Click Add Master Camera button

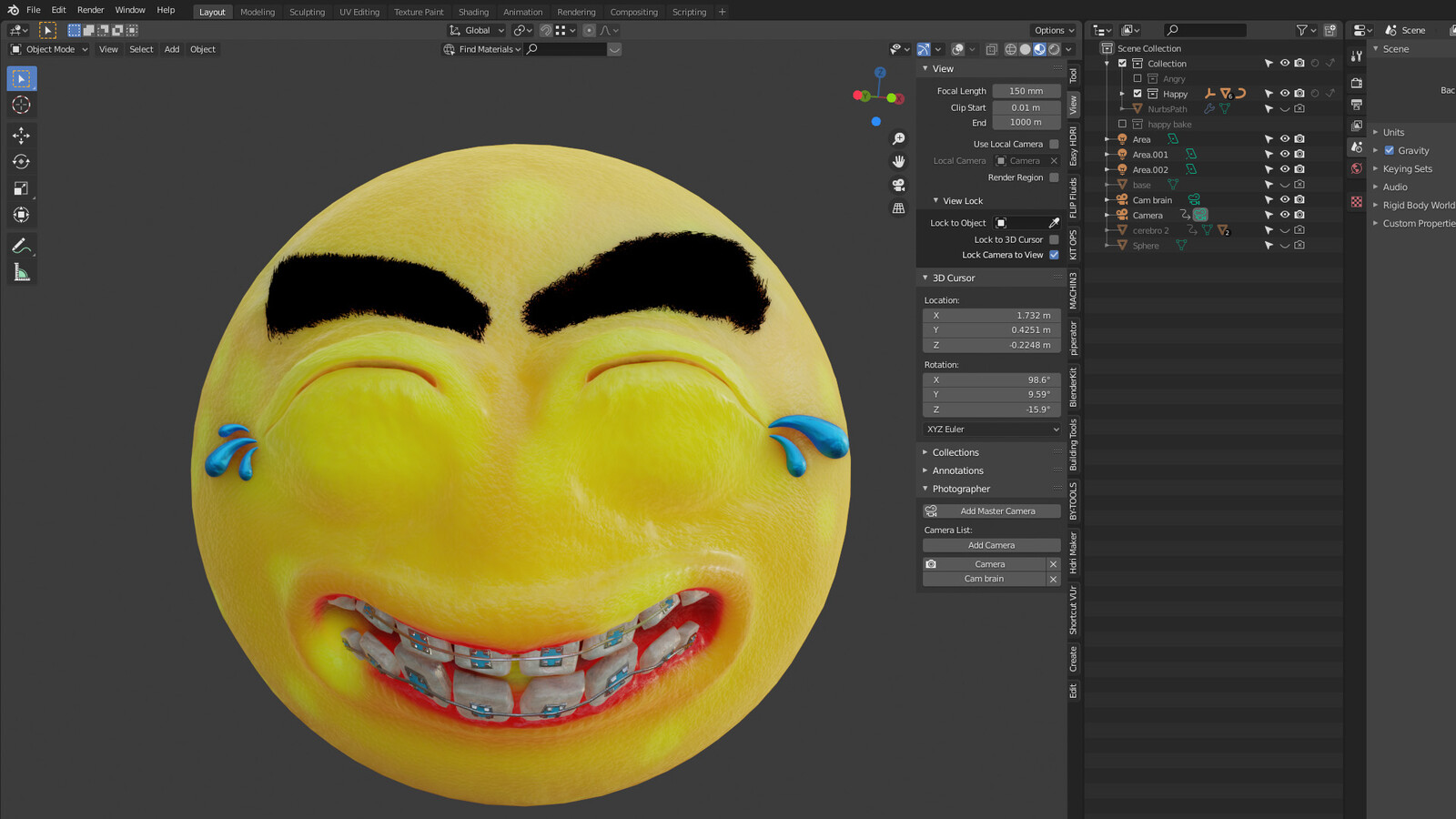(x=992, y=511)
